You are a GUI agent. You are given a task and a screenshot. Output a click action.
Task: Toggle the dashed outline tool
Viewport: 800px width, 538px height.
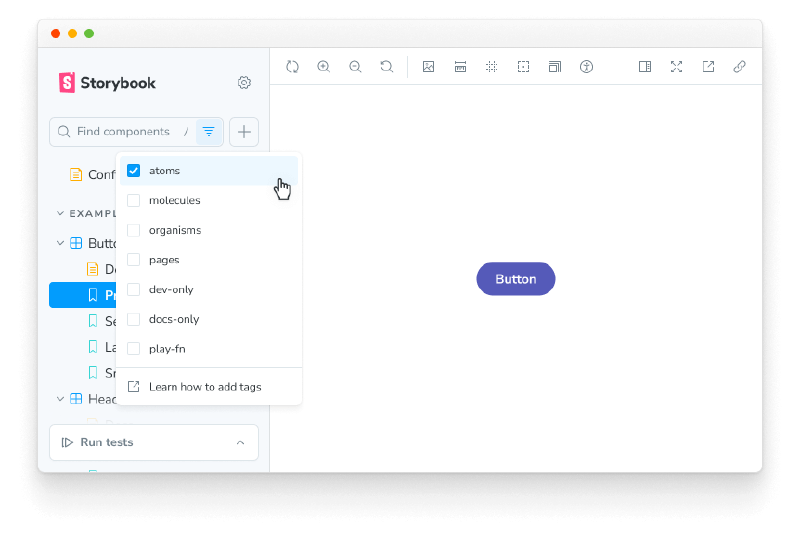[523, 67]
